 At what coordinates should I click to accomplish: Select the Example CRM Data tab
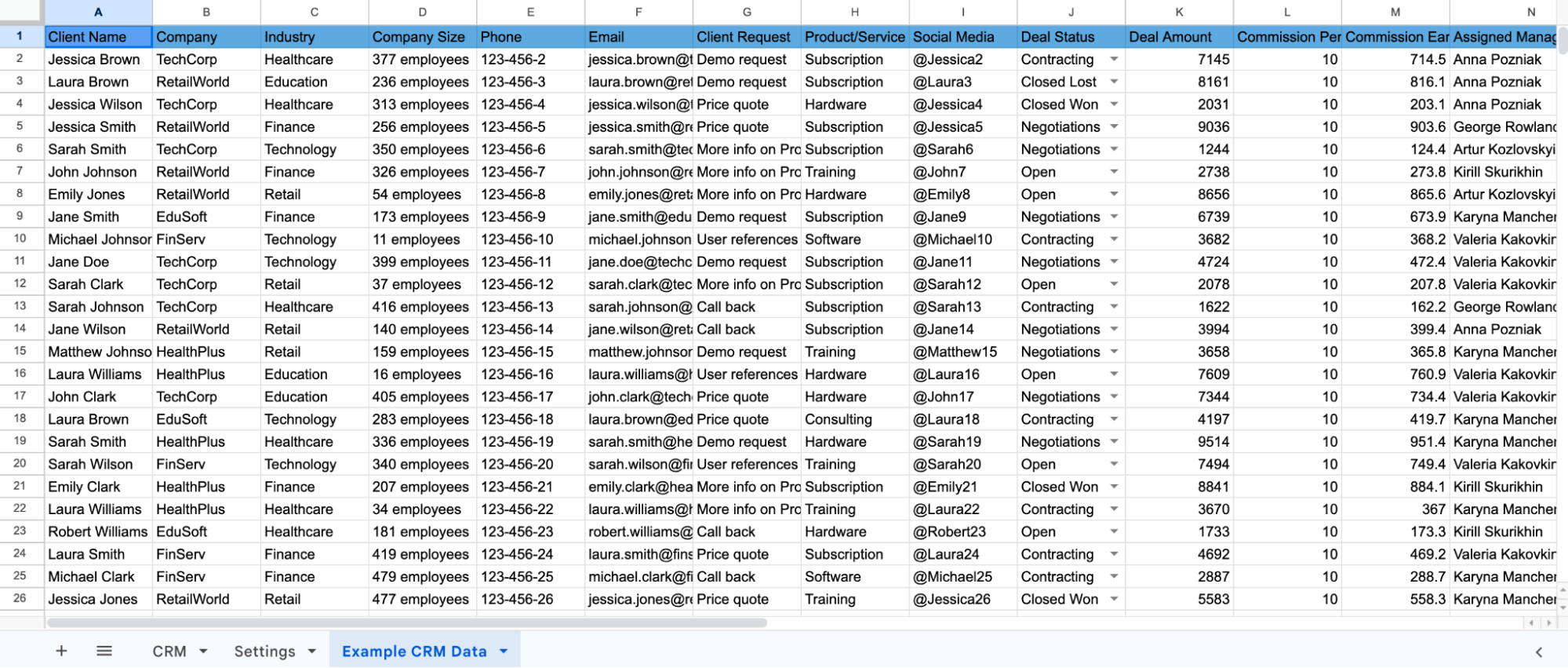(x=414, y=651)
